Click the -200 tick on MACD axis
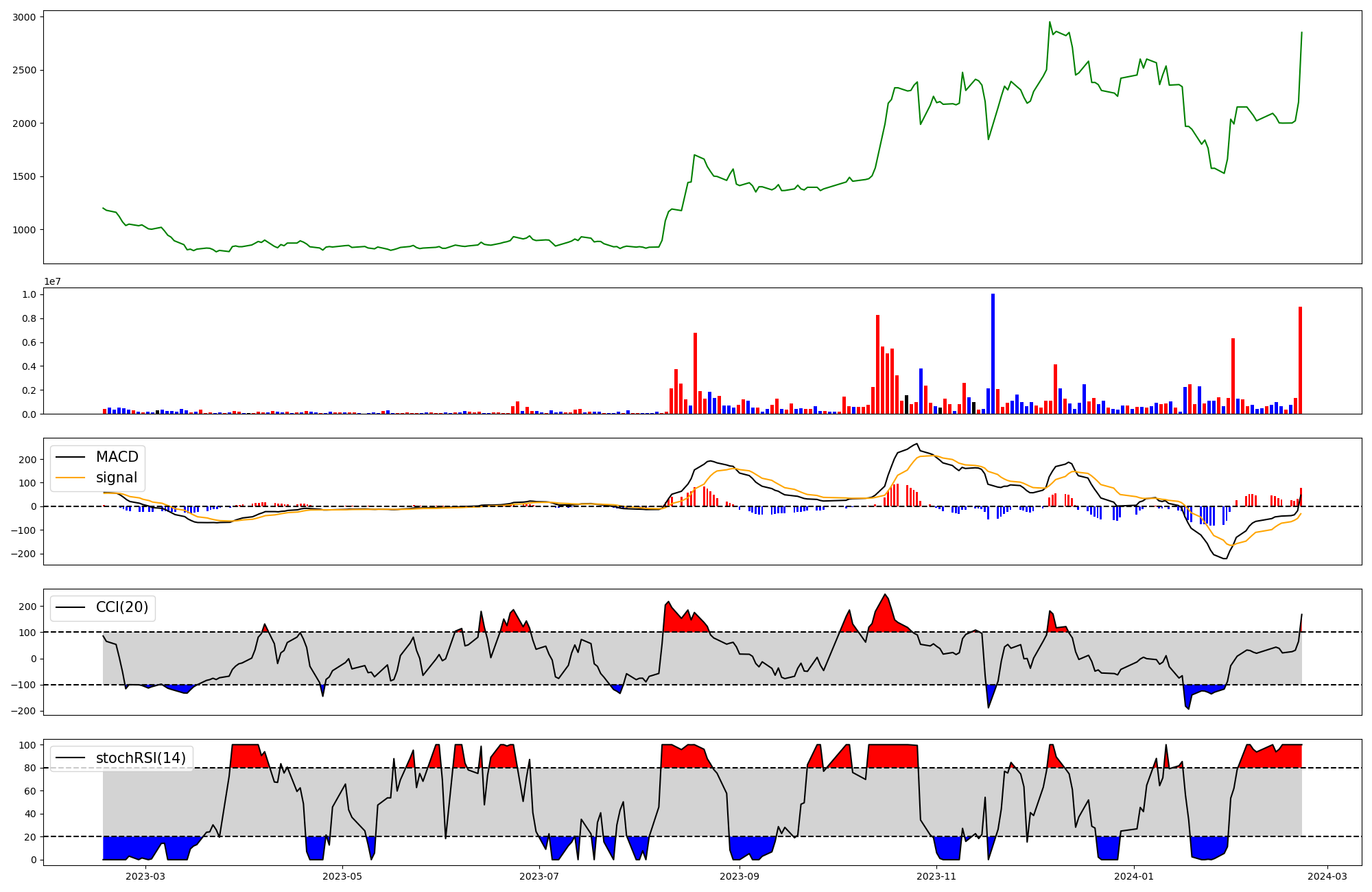 23,554
